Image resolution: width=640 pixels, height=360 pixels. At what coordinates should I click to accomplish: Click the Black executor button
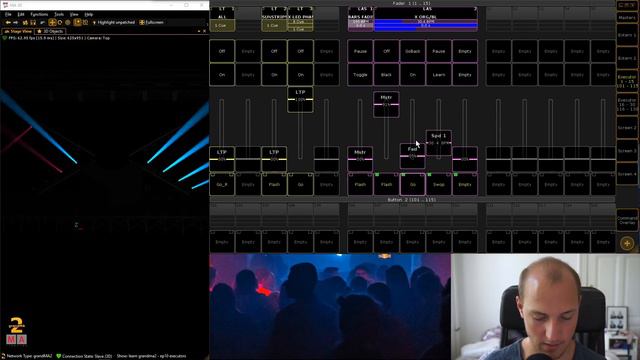coord(386,75)
